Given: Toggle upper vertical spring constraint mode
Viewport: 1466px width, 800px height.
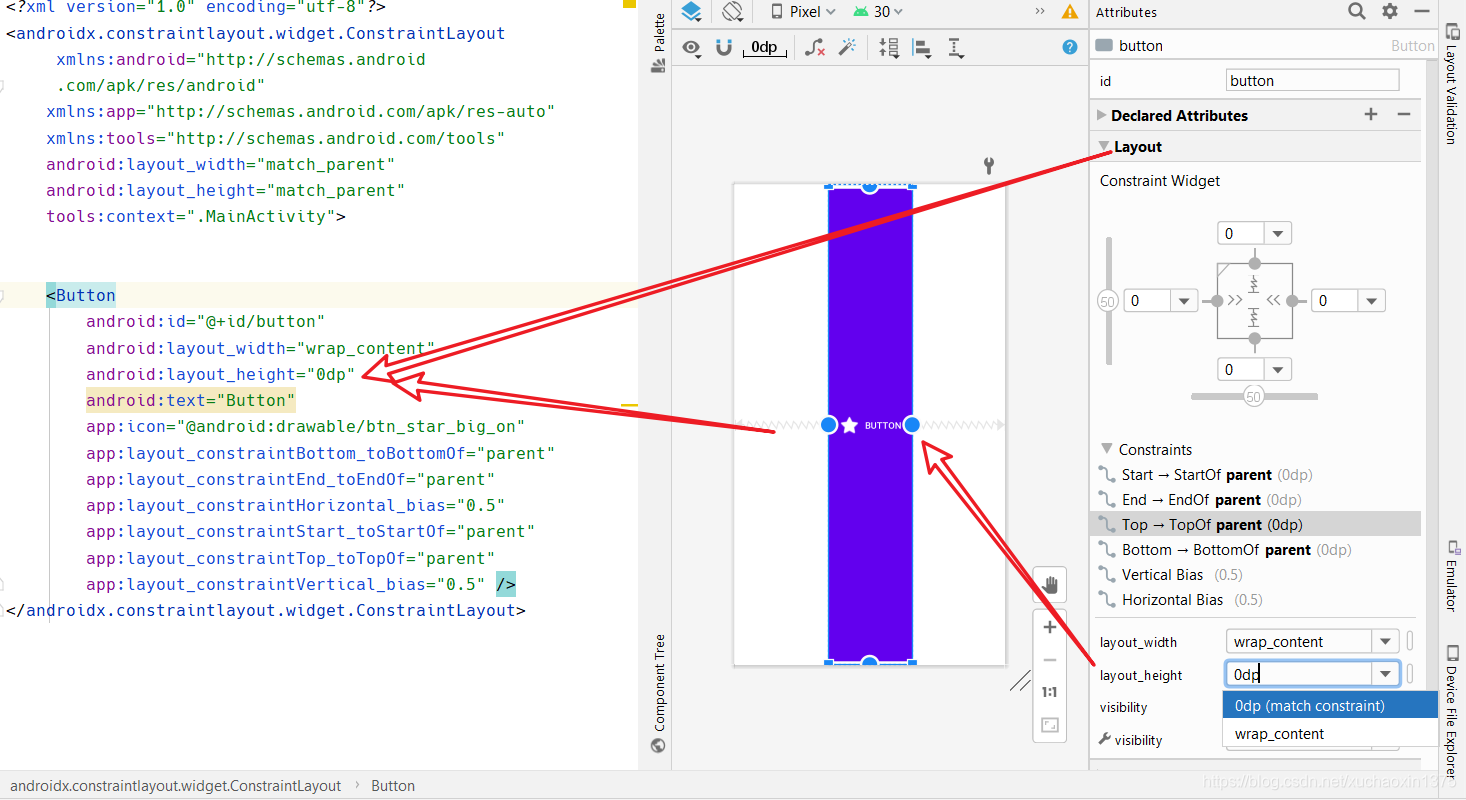Looking at the screenshot, I should pyautogui.click(x=1254, y=283).
